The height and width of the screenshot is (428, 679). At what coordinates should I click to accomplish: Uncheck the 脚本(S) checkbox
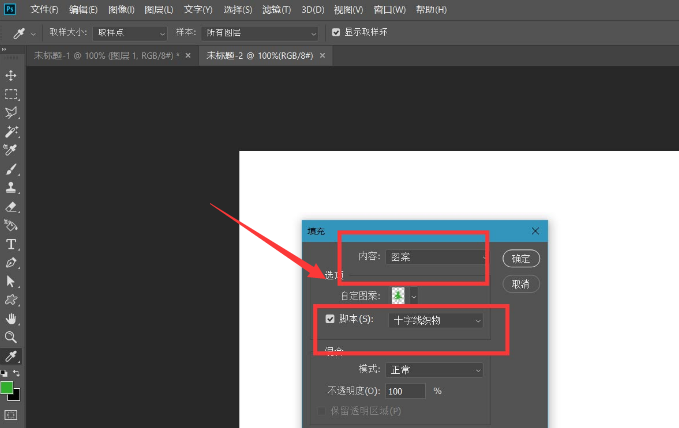pos(330,319)
